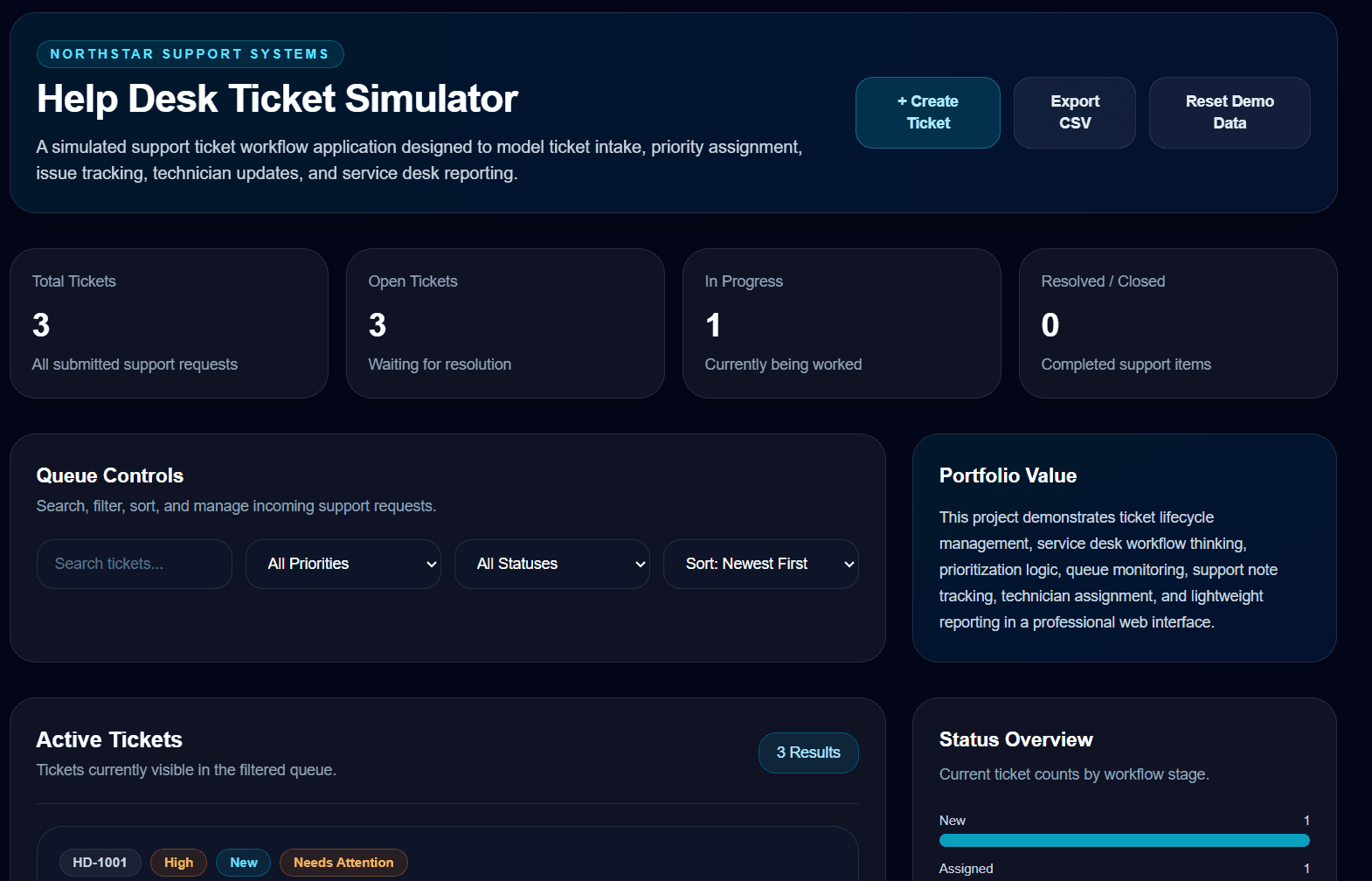Screen dimensions: 1372x881
Task: Click the Queue Controls heading
Action: pyautogui.click(x=110, y=475)
